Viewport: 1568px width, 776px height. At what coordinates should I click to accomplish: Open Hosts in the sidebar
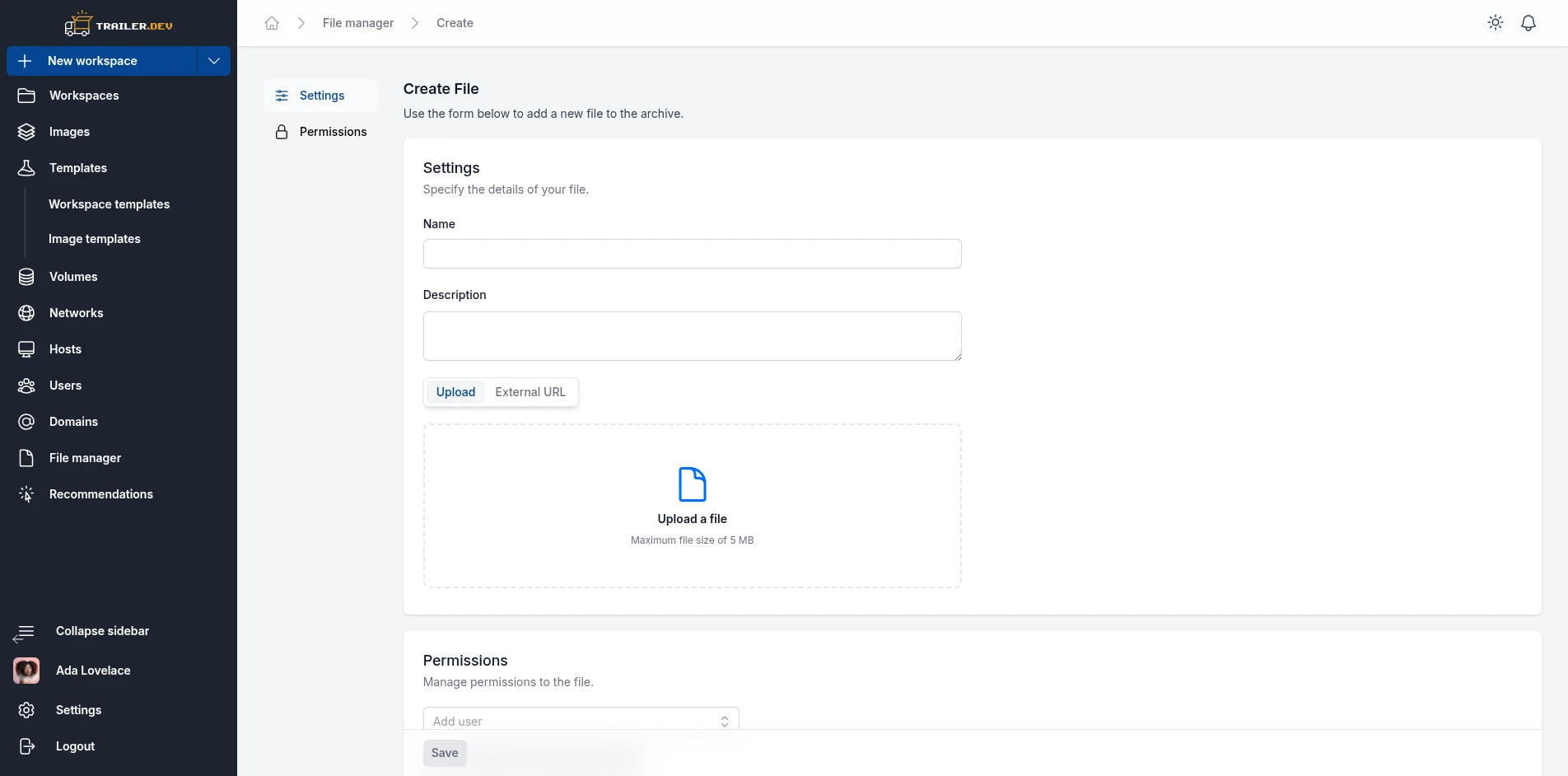click(119, 349)
